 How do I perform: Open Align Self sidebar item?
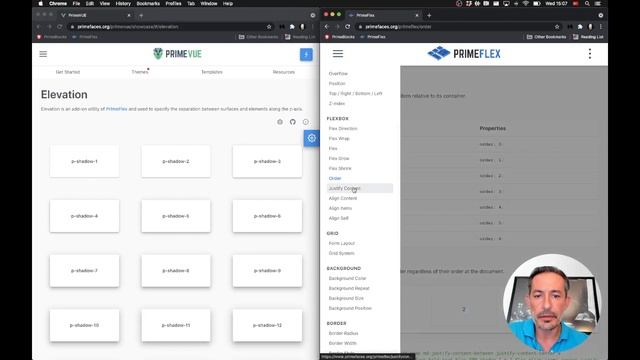(x=338, y=218)
